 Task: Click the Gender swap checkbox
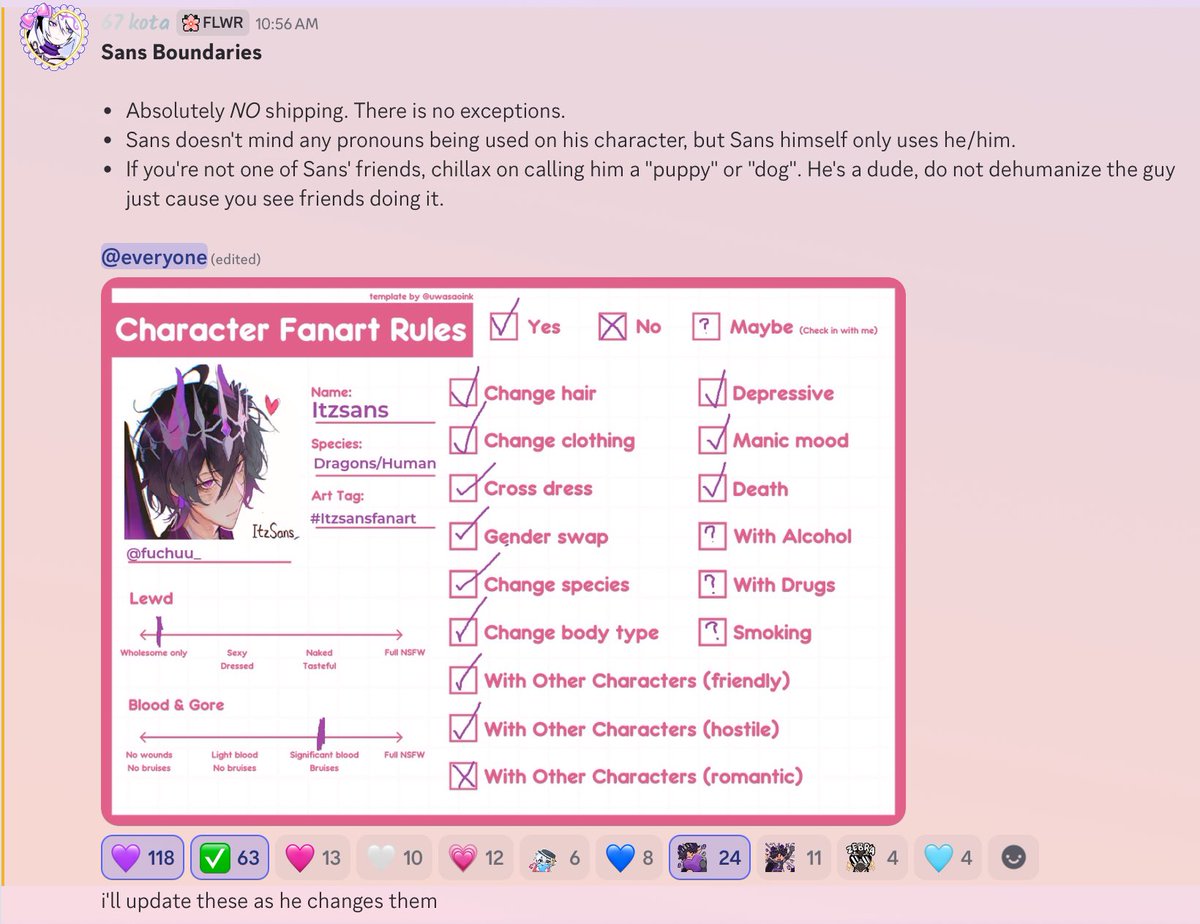(463, 536)
